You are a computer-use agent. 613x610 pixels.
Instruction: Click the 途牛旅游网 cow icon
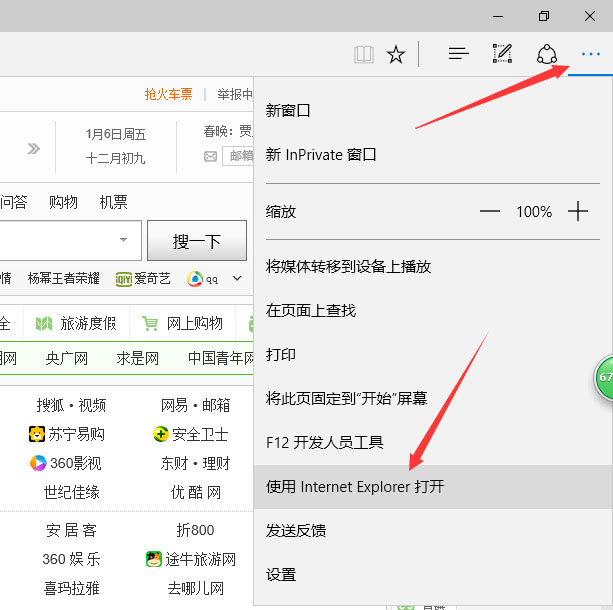tap(154, 559)
